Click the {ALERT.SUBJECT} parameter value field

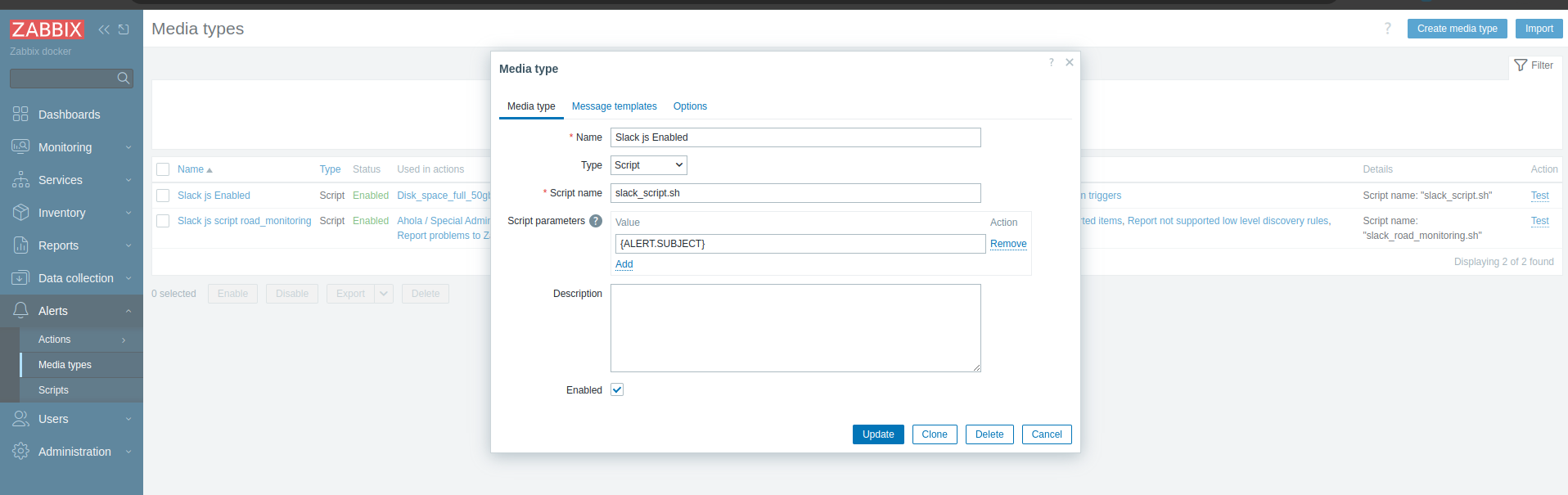[x=800, y=244]
